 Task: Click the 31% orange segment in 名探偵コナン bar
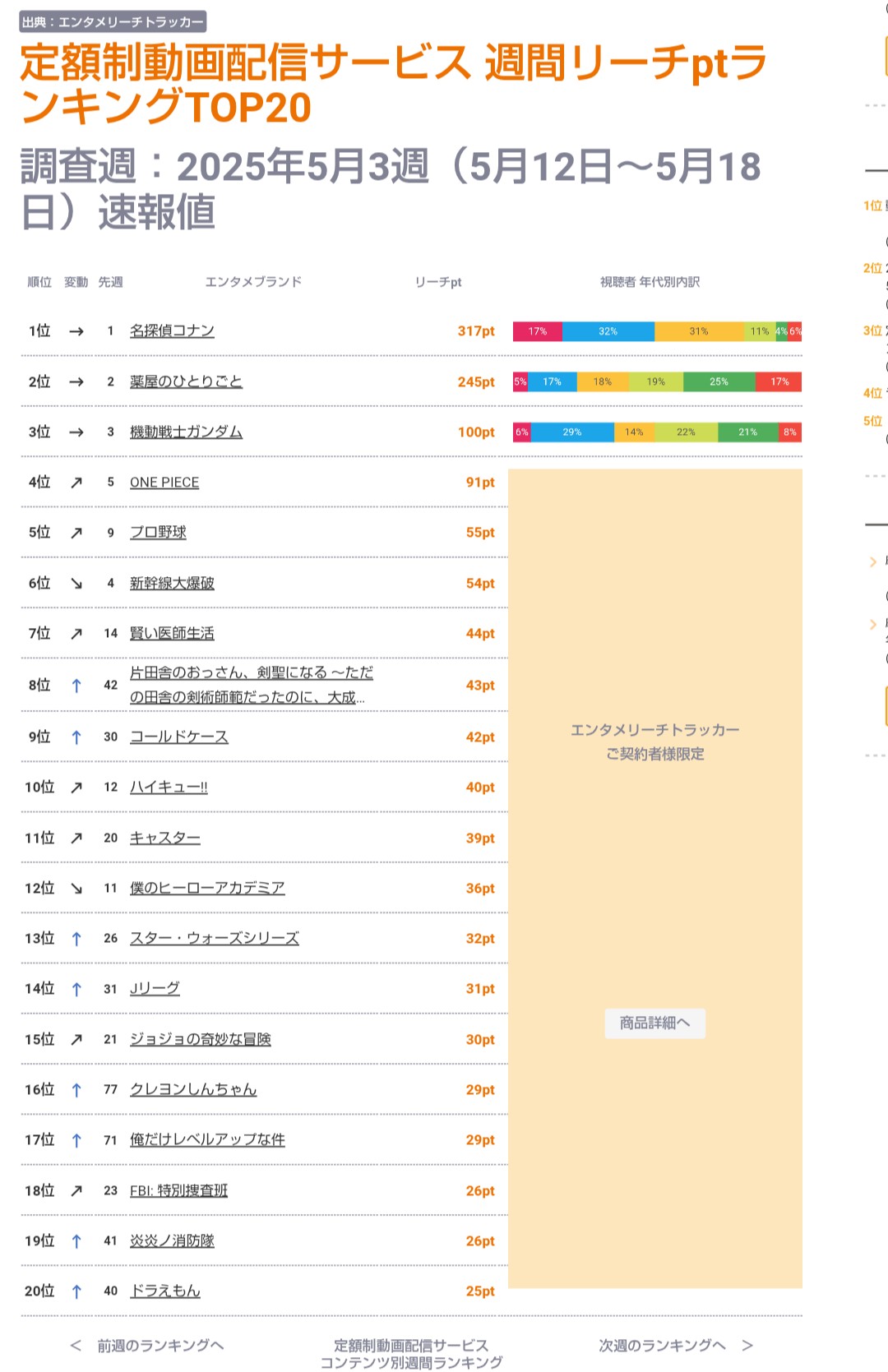coord(699,331)
